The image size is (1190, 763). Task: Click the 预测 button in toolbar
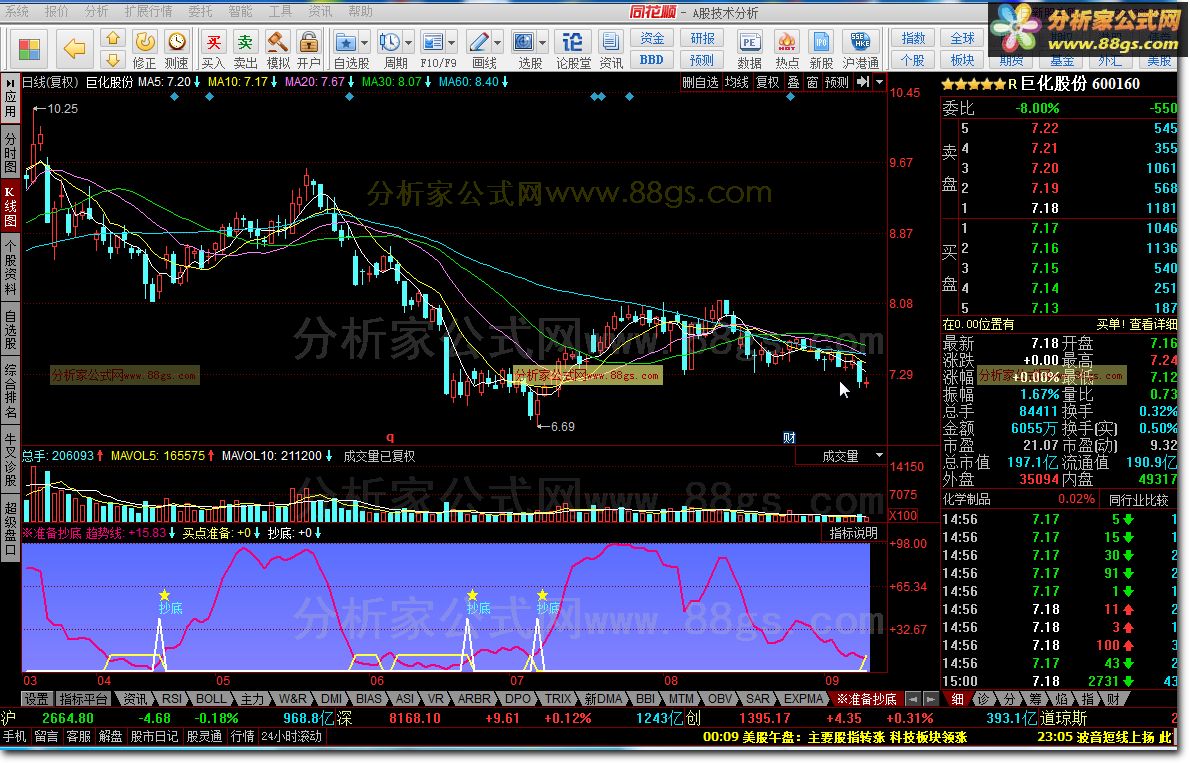point(702,60)
